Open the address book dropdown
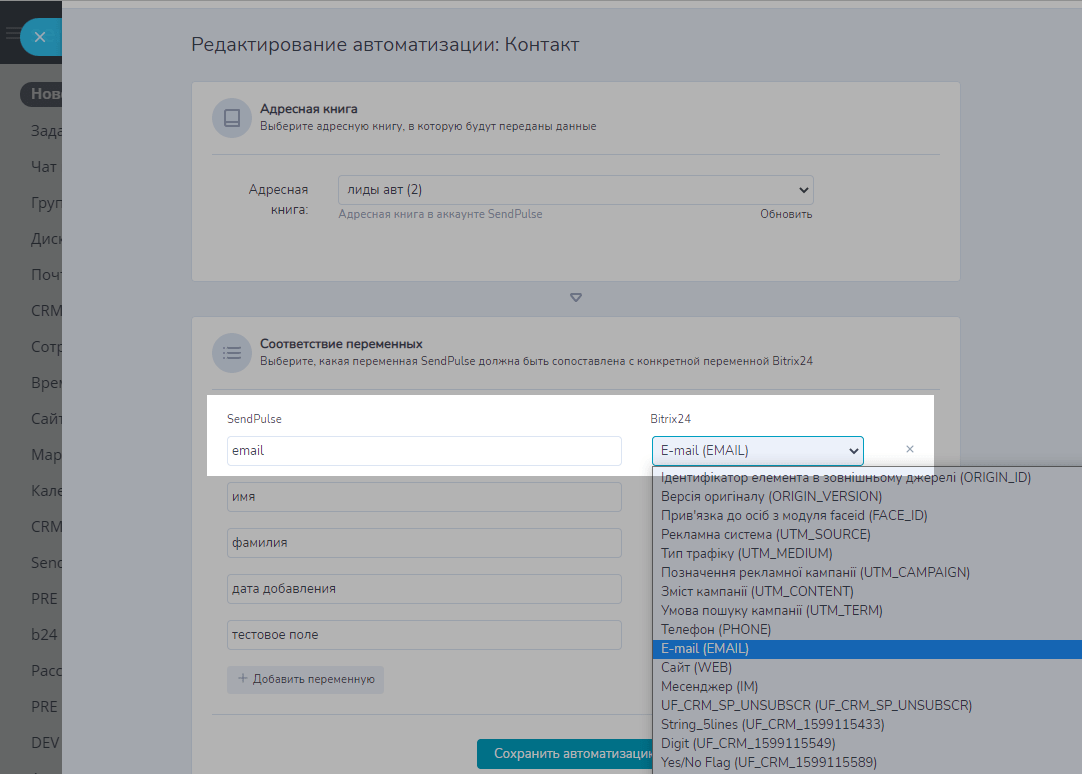This screenshot has width=1082, height=774. pos(575,190)
